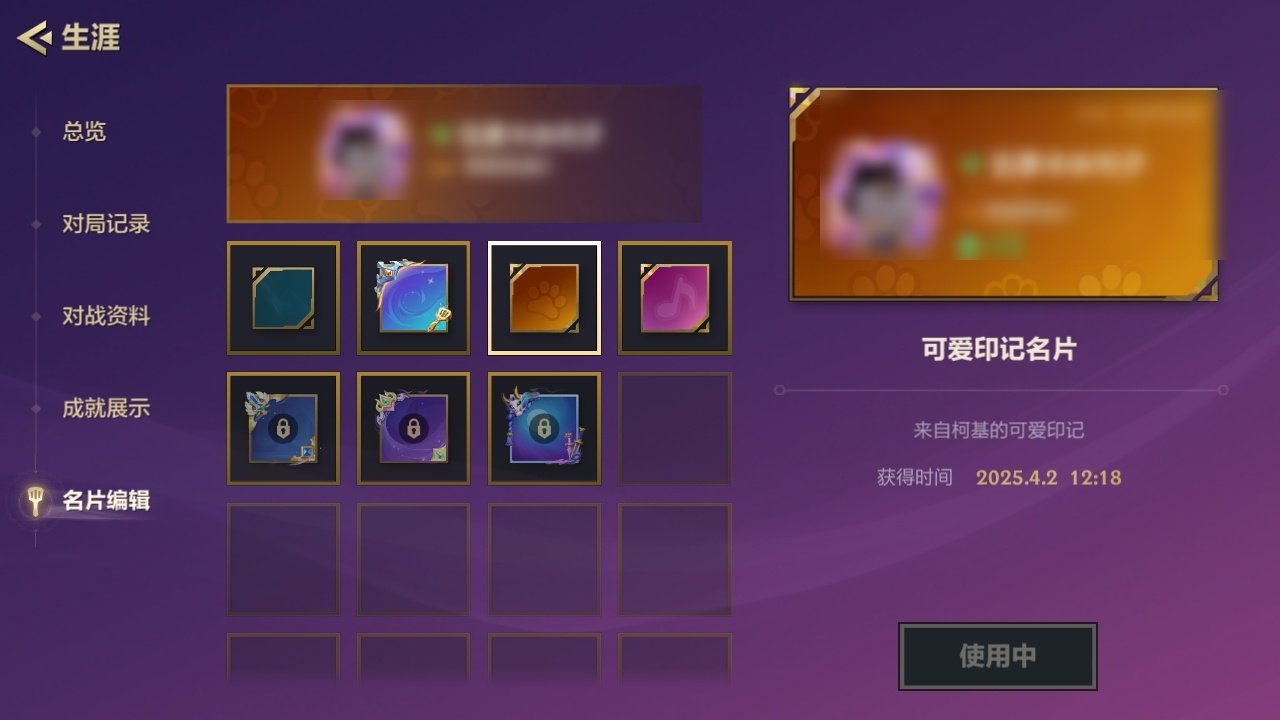
Task: Open the 对局记录 match history tab
Action: point(106,224)
